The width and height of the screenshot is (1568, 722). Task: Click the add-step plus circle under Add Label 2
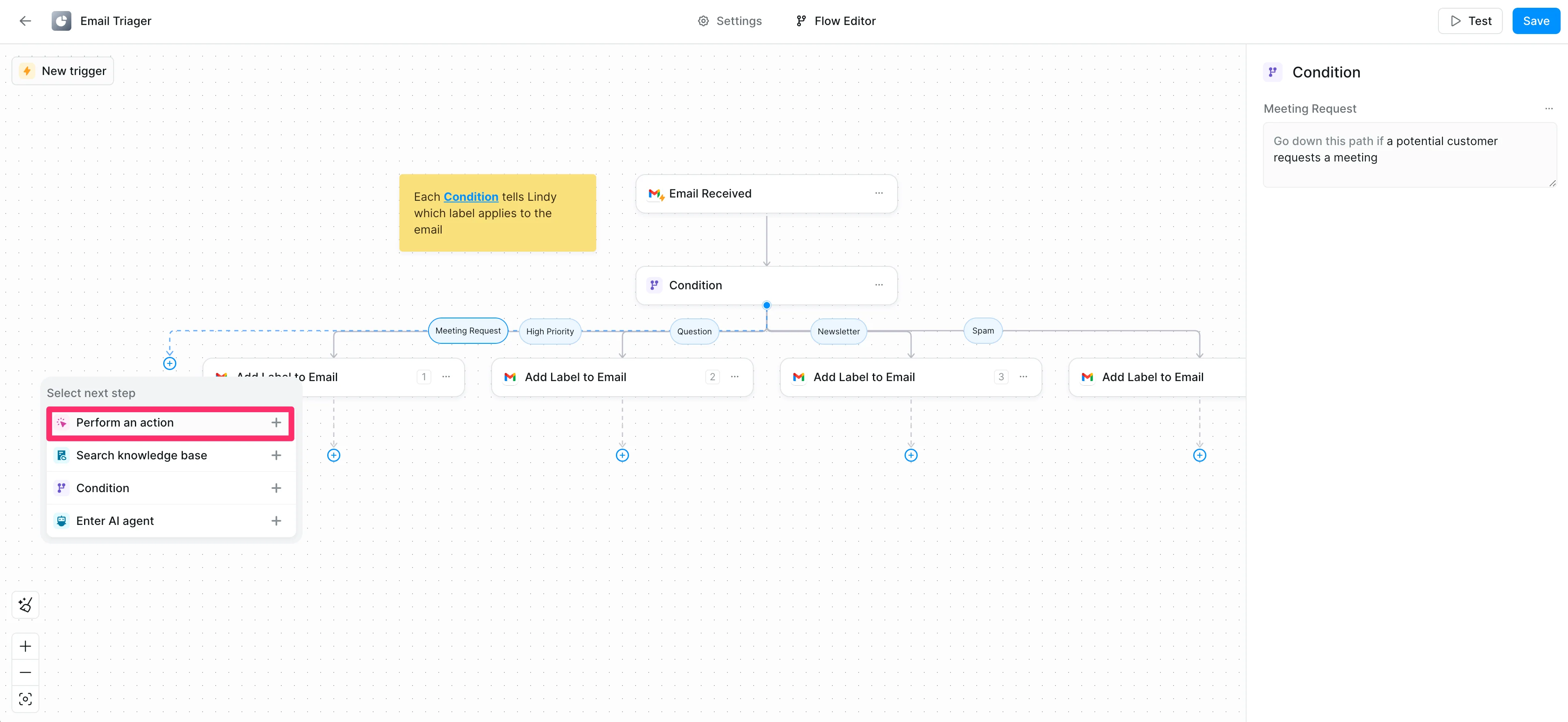click(x=622, y=455)
